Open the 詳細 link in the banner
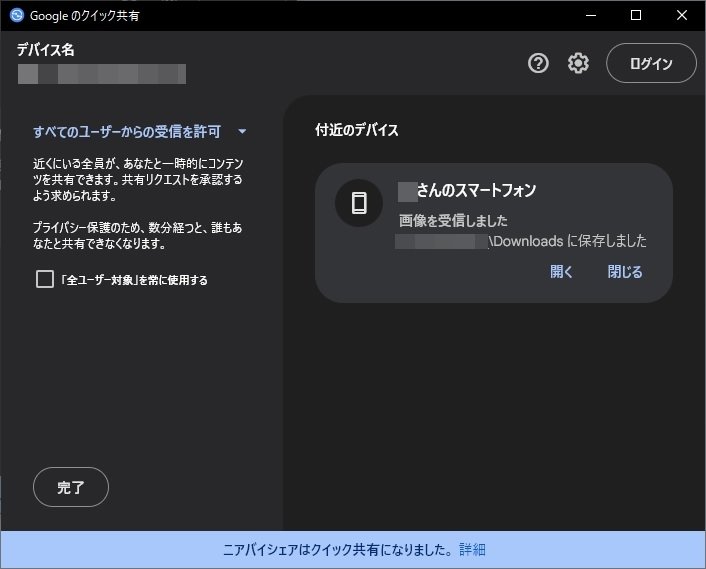The image size is (706, 569). [x=472, y=550]
